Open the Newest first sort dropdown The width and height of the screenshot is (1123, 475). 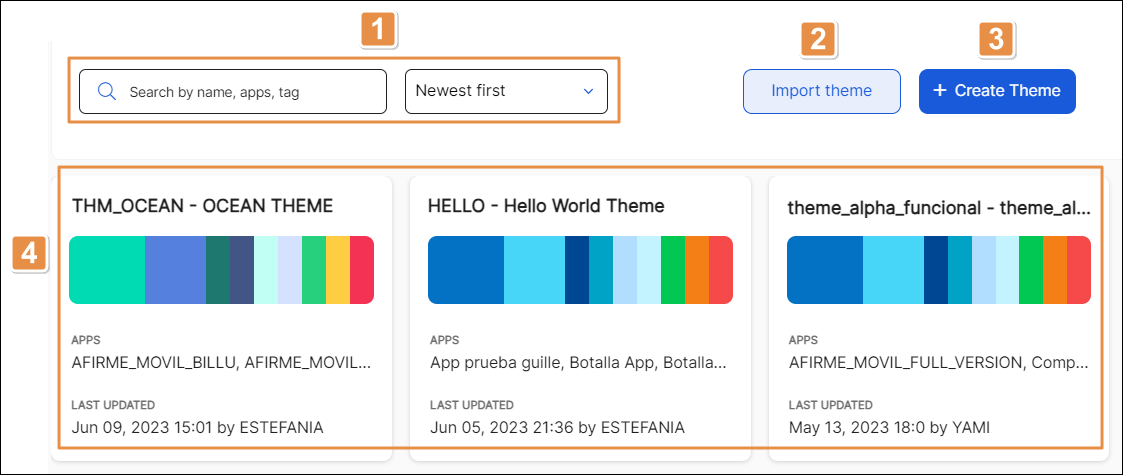506,91
